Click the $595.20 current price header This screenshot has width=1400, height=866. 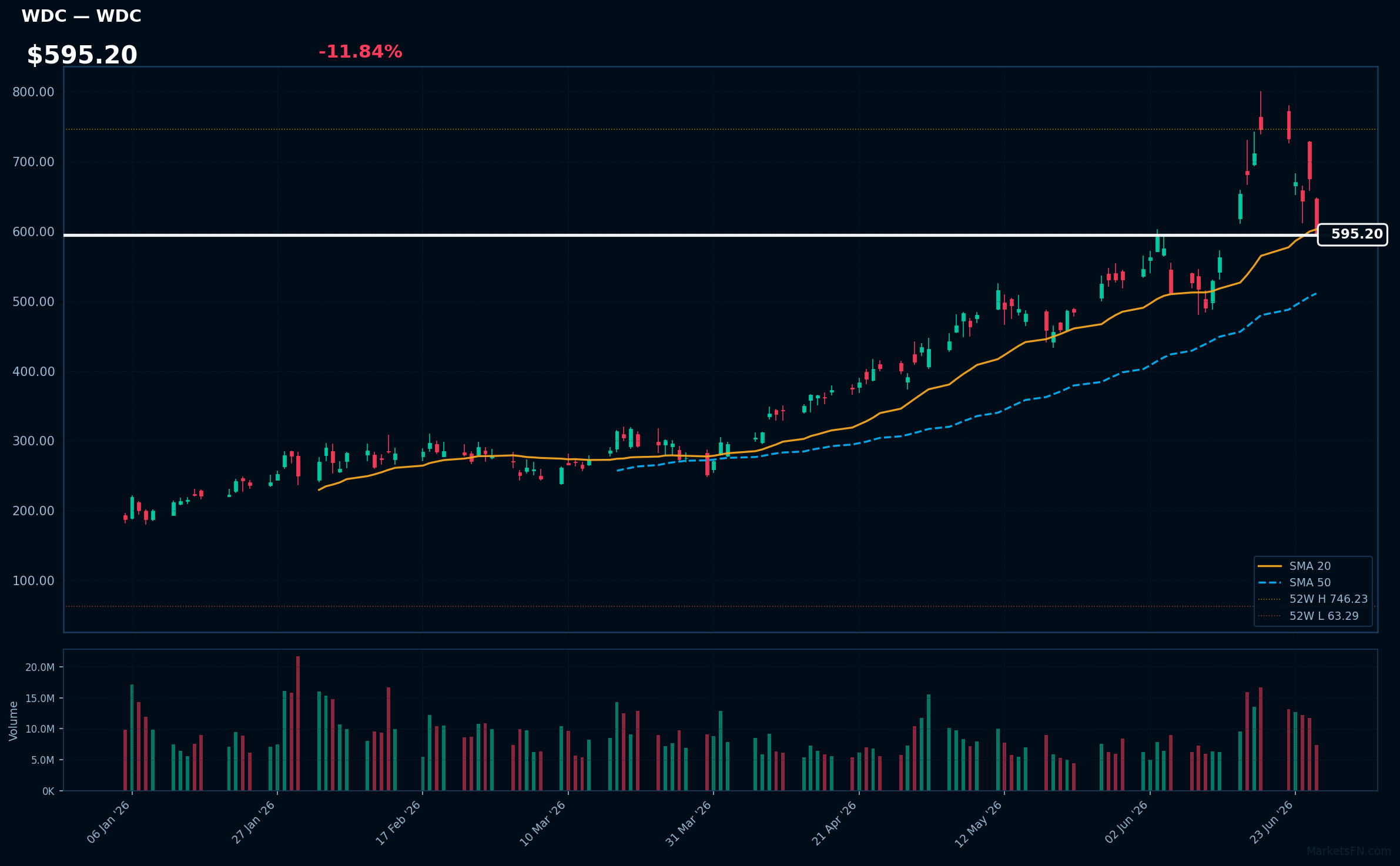[x=82, y=55]
